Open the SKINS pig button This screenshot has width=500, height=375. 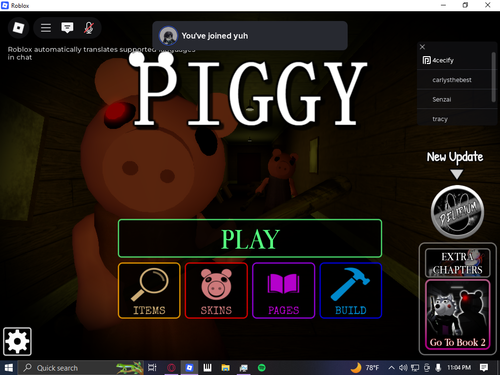(216, 290)
